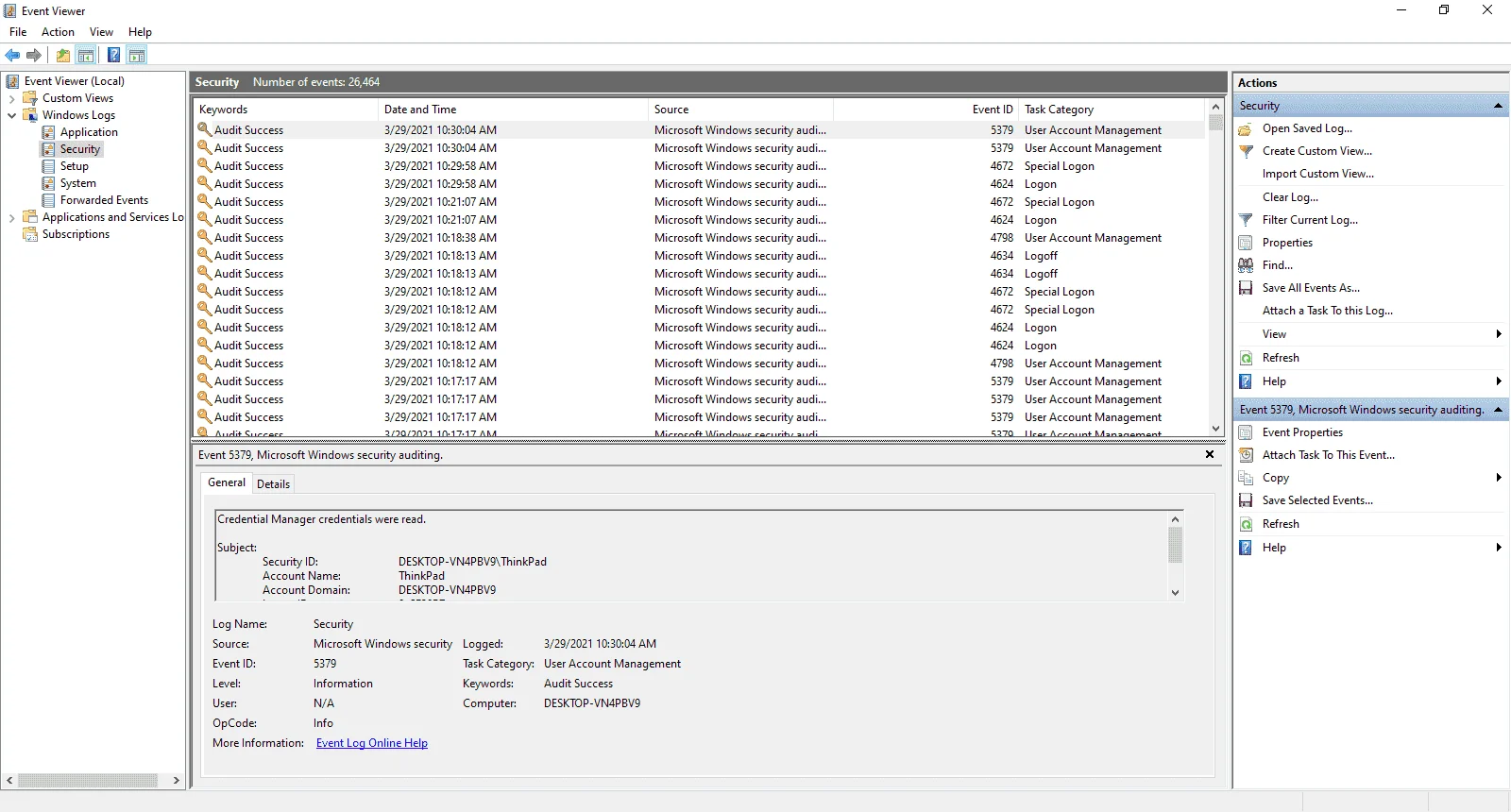Click Filter Current Log action text

(x=1310, y=220)
